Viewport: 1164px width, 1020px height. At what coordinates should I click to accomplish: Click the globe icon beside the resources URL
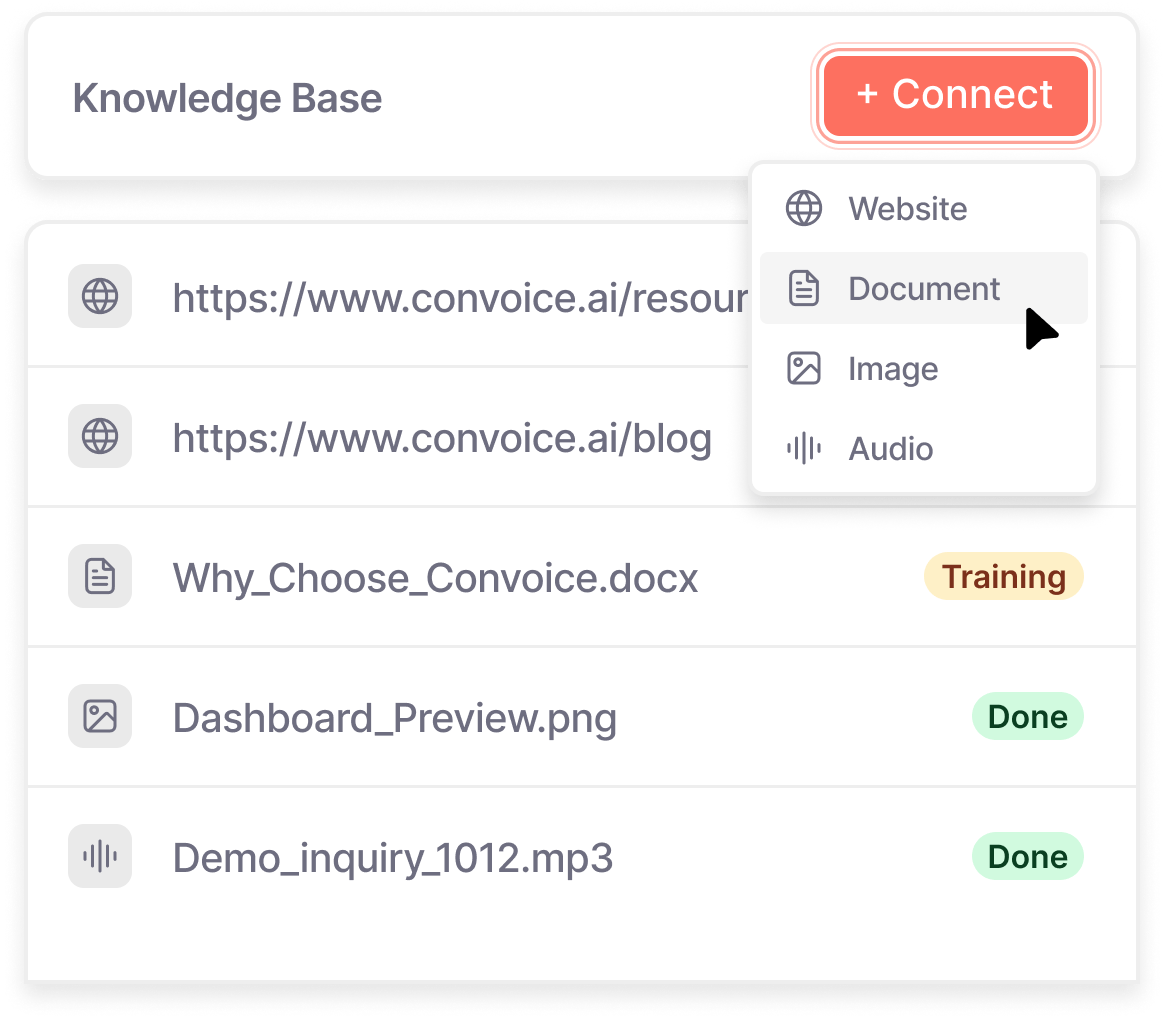(100, 296)
